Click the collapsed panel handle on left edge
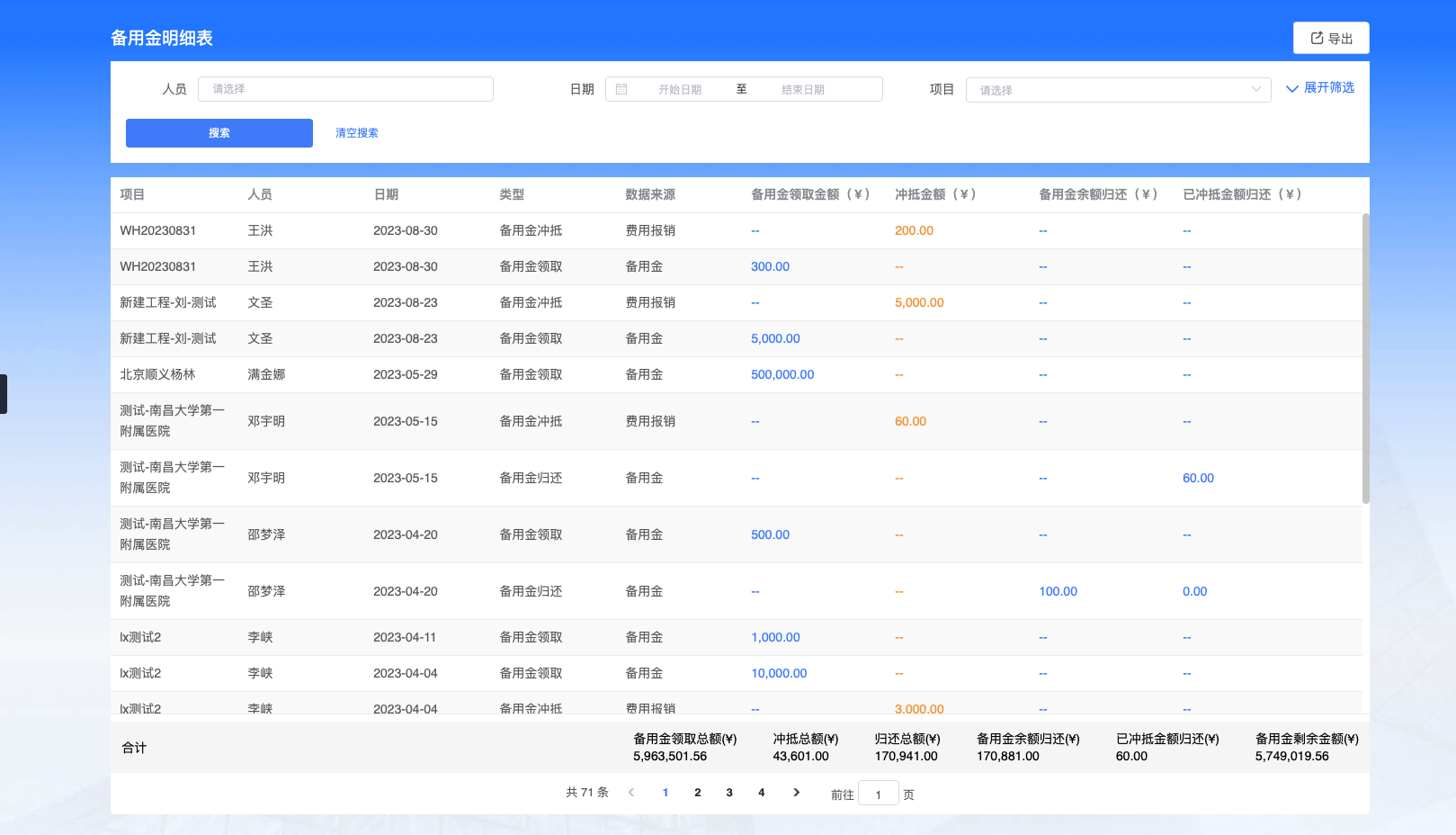The height and width of the screenshot is (835, 1456). coord(3,393)
